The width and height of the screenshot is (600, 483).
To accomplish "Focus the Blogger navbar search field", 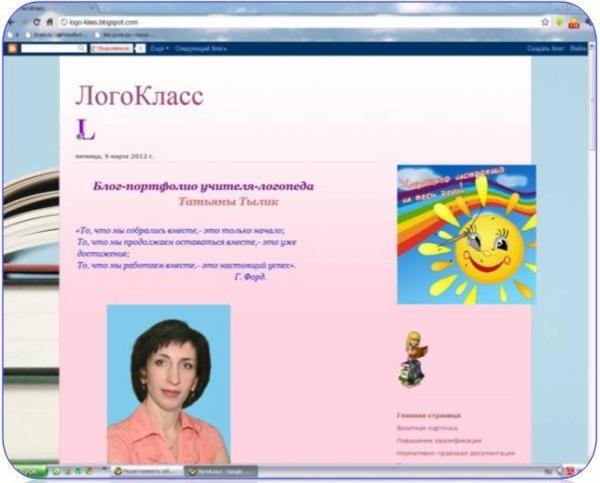I will click(54, 49).
